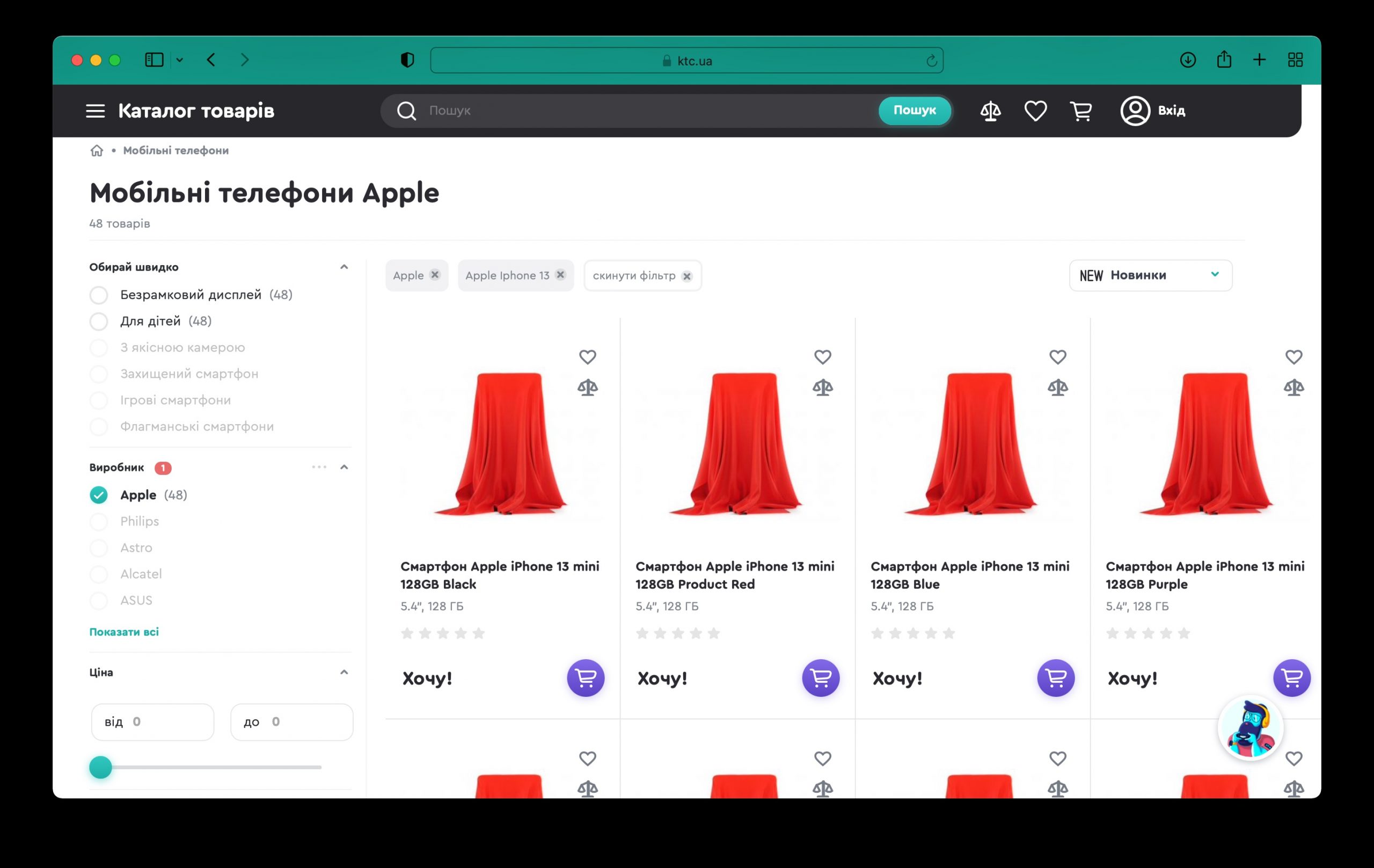Open the chat assistant avatar
Viewport: 1374px width, 868px height.
[x=1250, y=728]
